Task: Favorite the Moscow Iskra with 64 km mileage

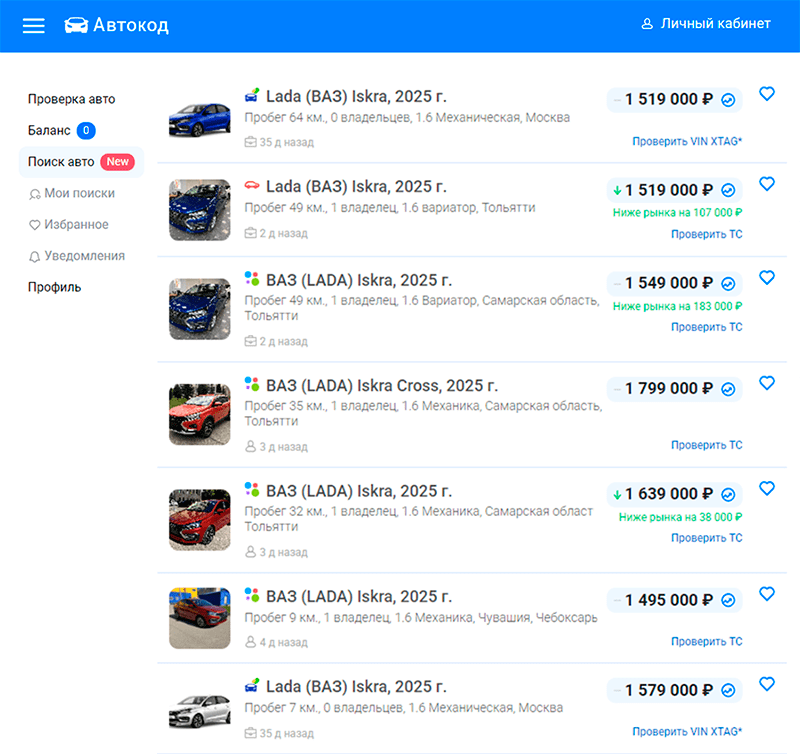Action: [x=767, y=94]
